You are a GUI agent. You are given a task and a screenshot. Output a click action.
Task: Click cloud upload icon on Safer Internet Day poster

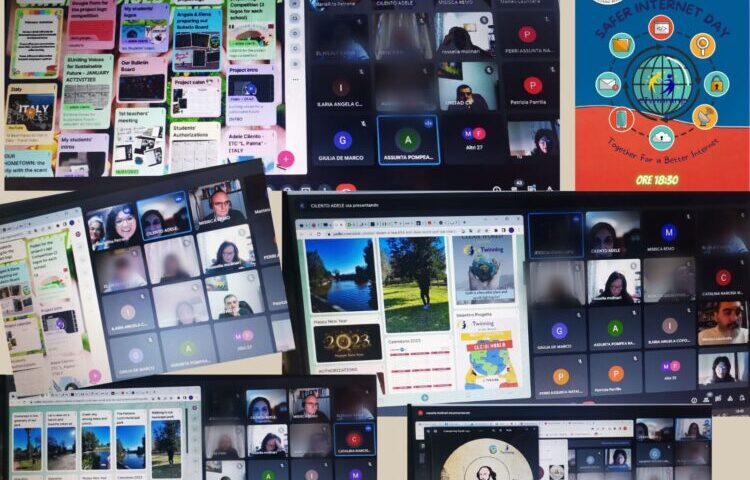(x=662, y=137)
